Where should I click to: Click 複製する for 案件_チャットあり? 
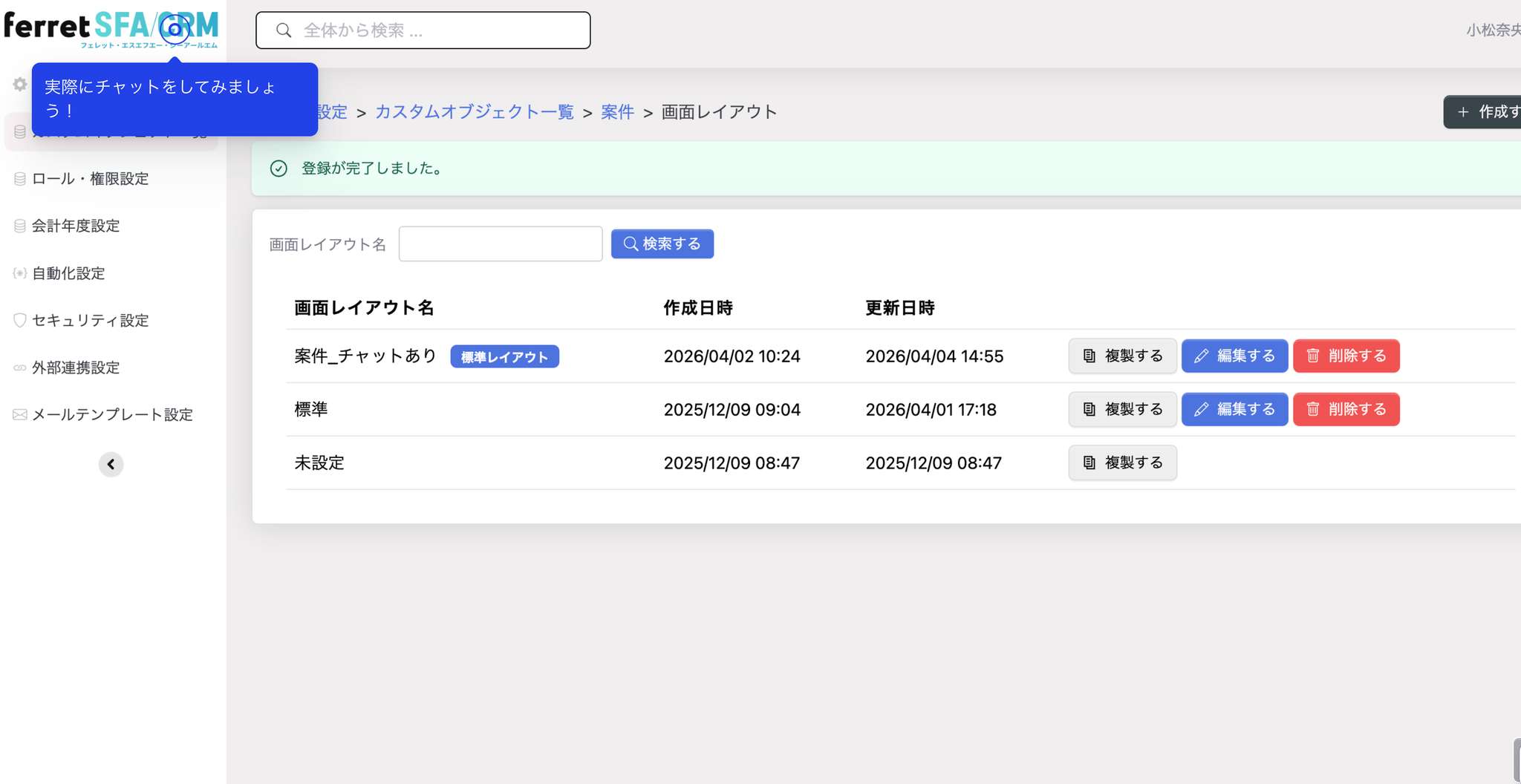tap(1122, 356)
